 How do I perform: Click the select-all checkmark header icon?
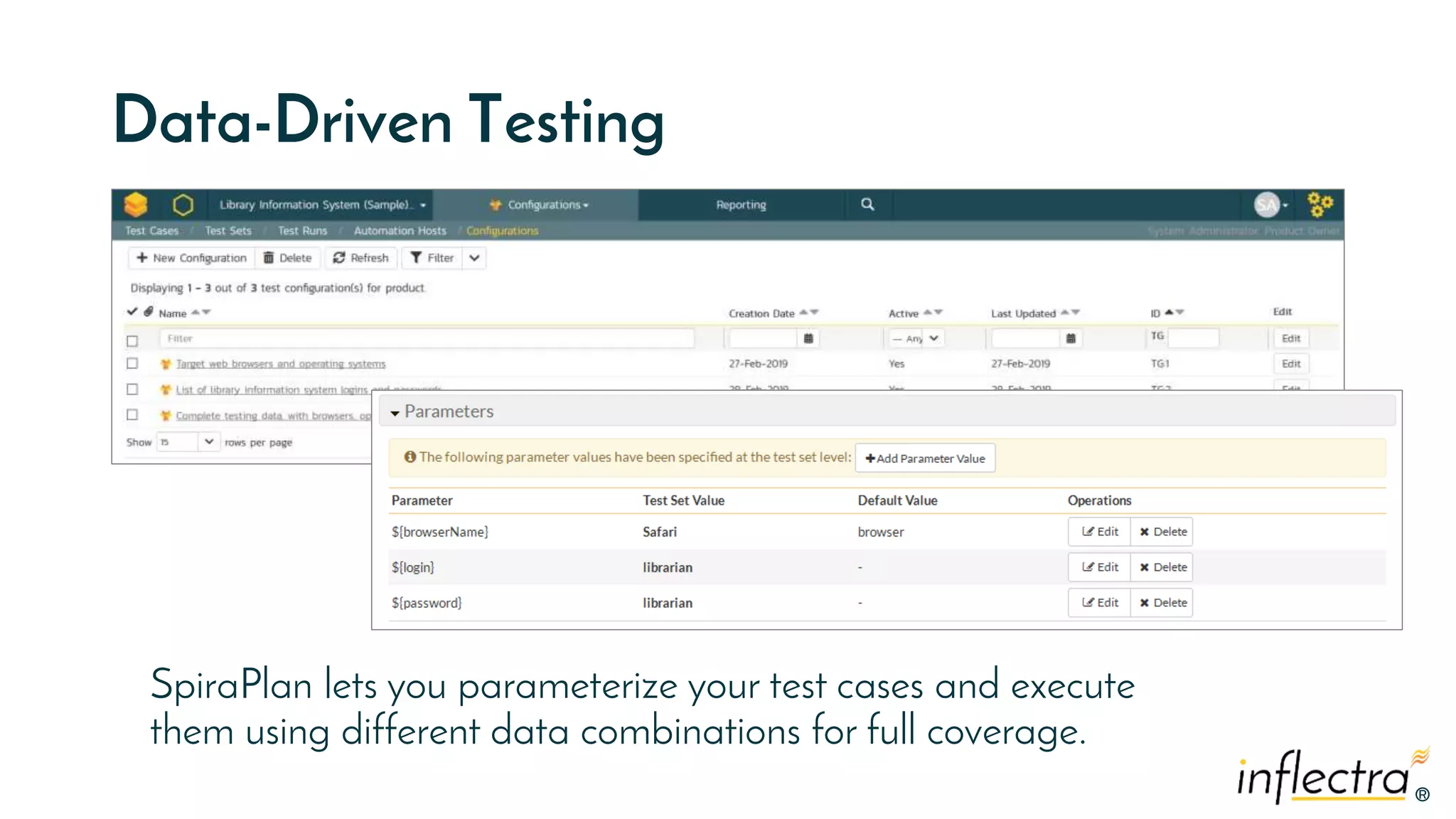(x=132, y=311)
